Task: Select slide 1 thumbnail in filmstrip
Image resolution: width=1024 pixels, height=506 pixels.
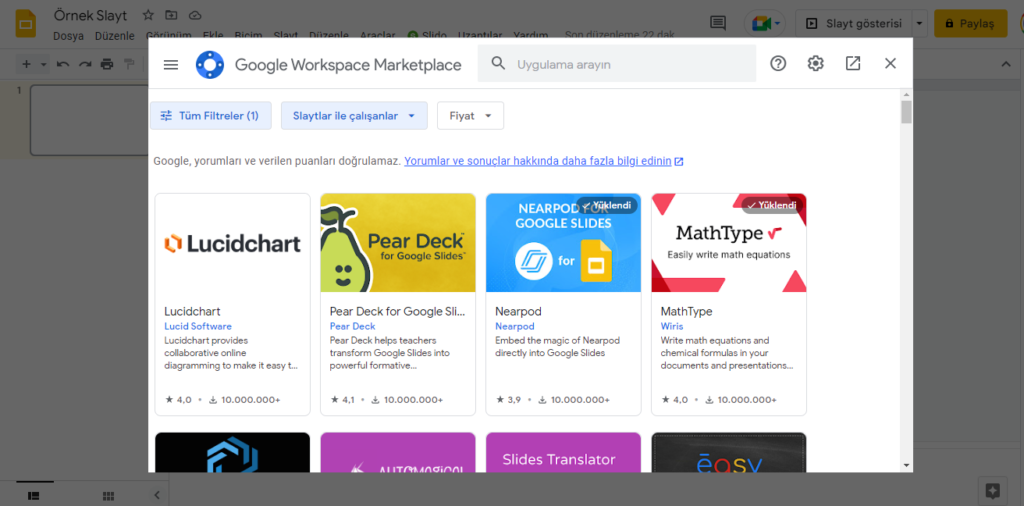Action: (x=89, y=120)
